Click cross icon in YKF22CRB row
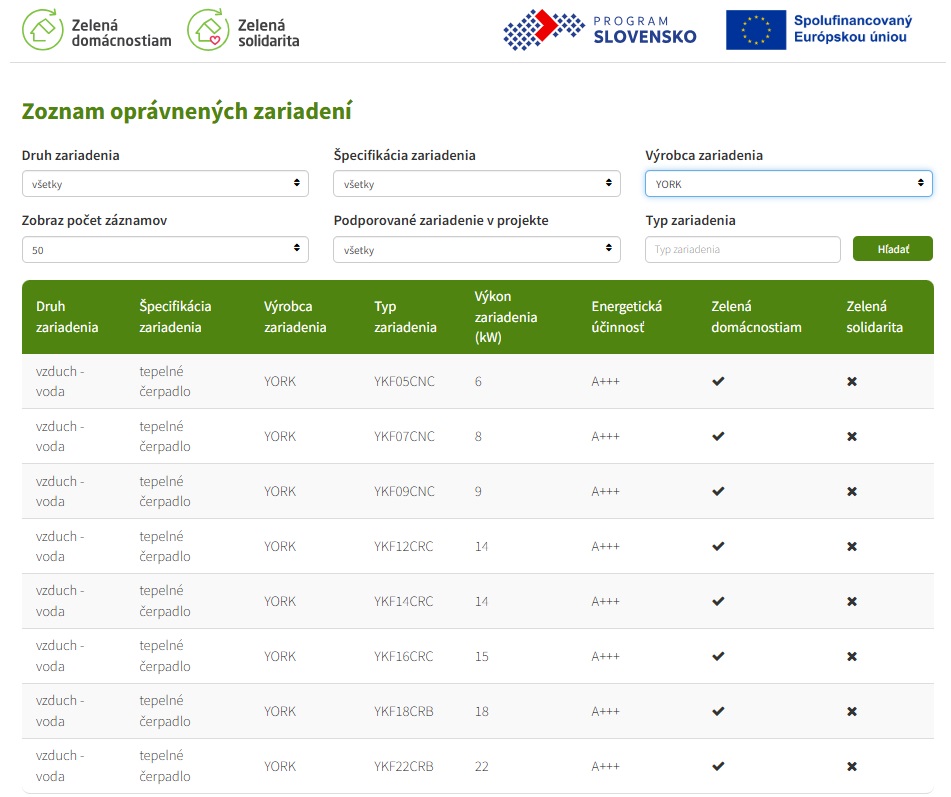 [852, 767]
